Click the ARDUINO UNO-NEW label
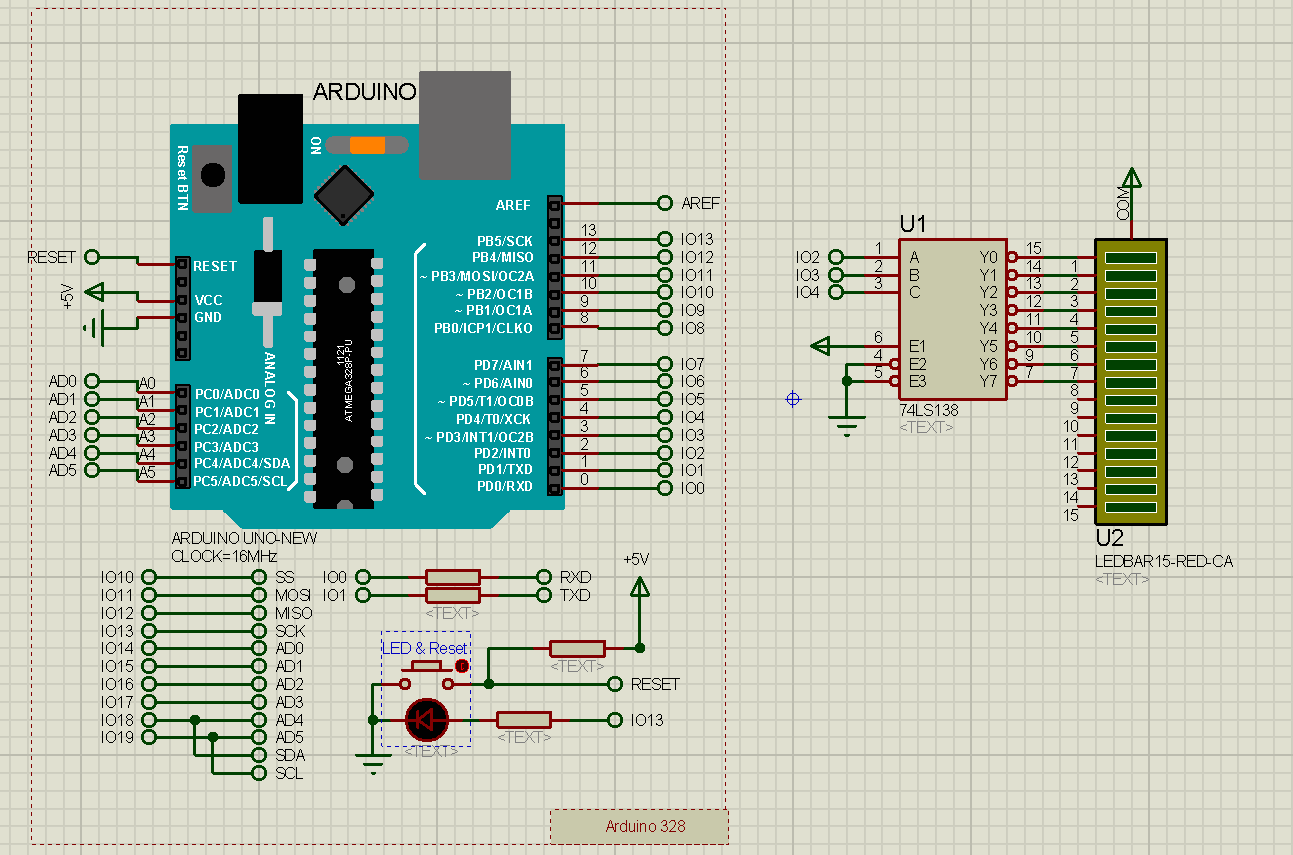 244,538
